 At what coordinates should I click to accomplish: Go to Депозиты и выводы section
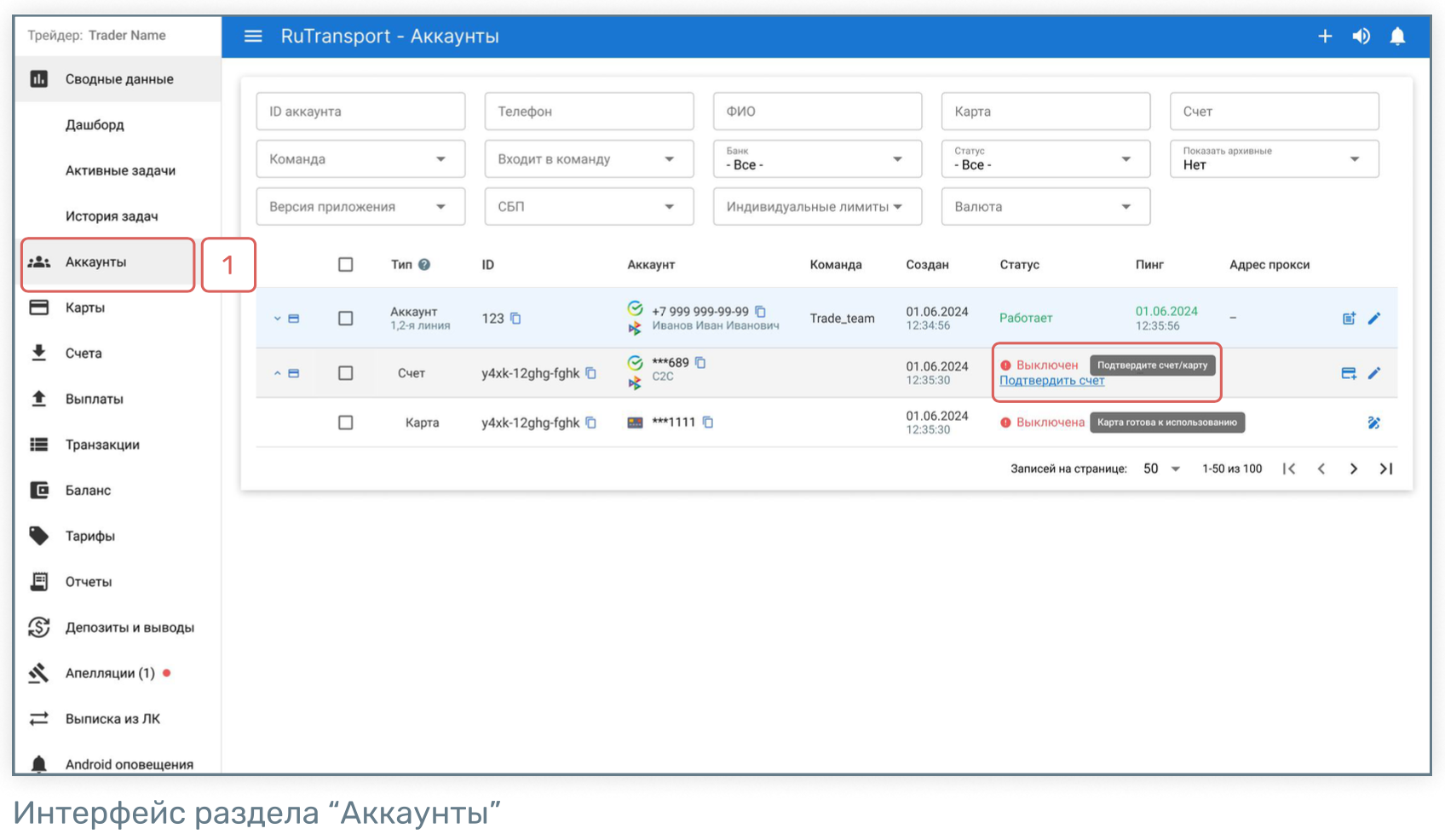130,628
